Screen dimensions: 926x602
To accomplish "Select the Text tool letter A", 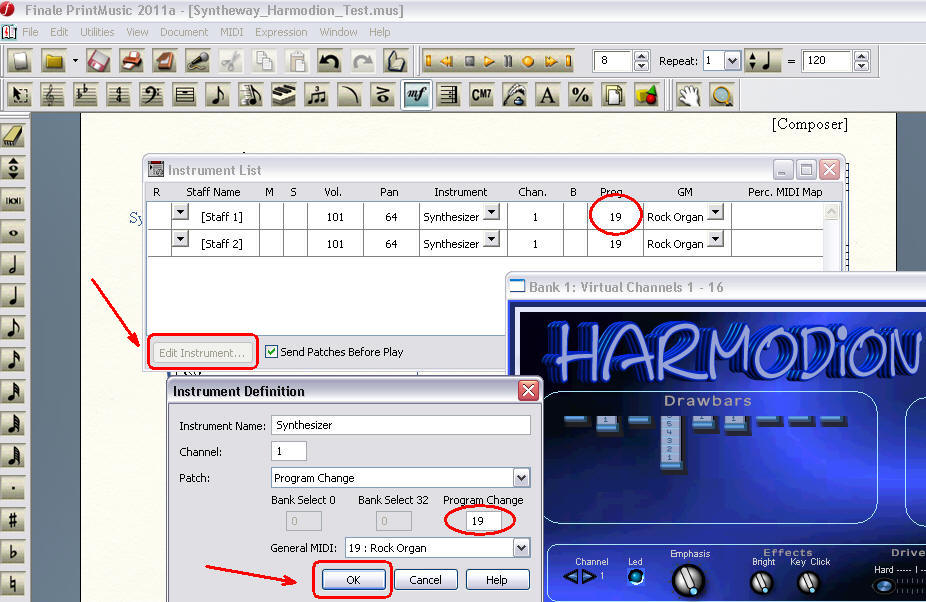I will (x=548, y=95).
